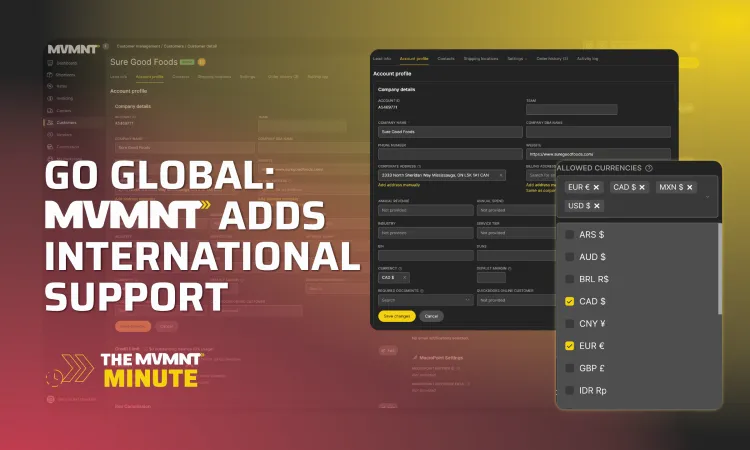Click the Default margin info icon
Screen dimensions: 750x450
(x=509, y=268)
